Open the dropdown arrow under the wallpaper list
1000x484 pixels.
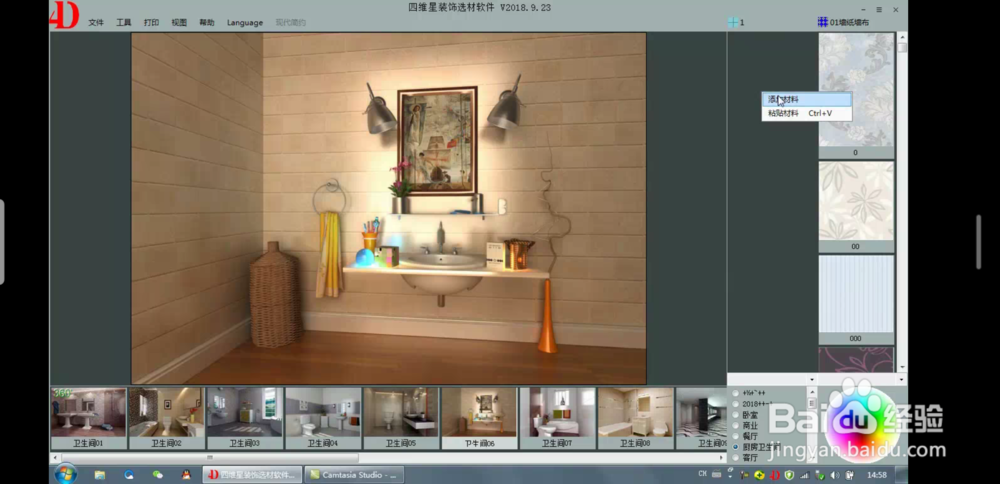[x=902, y=379]
